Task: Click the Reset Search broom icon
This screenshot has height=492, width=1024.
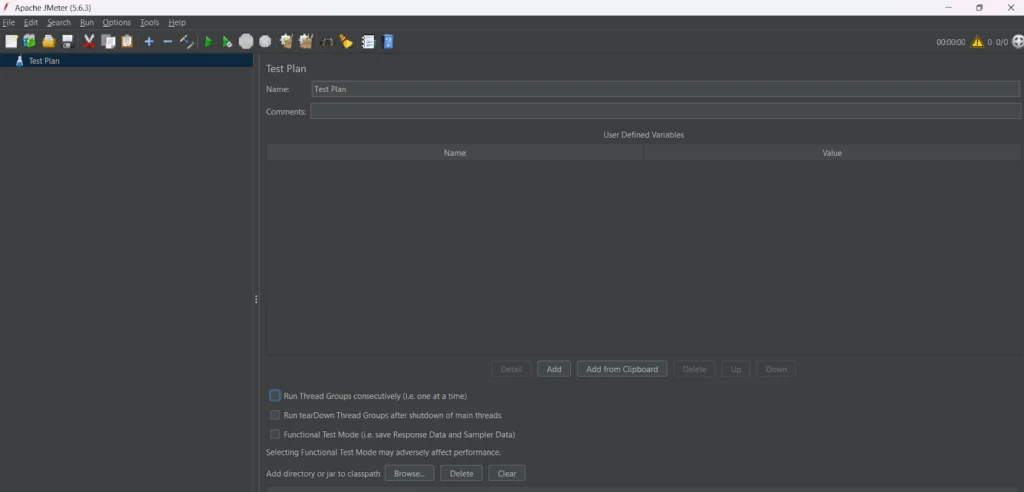Action: pyautogui.click(x=346, y=42)
